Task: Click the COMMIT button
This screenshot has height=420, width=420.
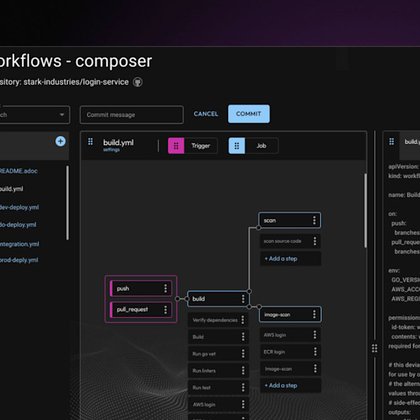Action: pyautogui.click(x=249, y=114)
